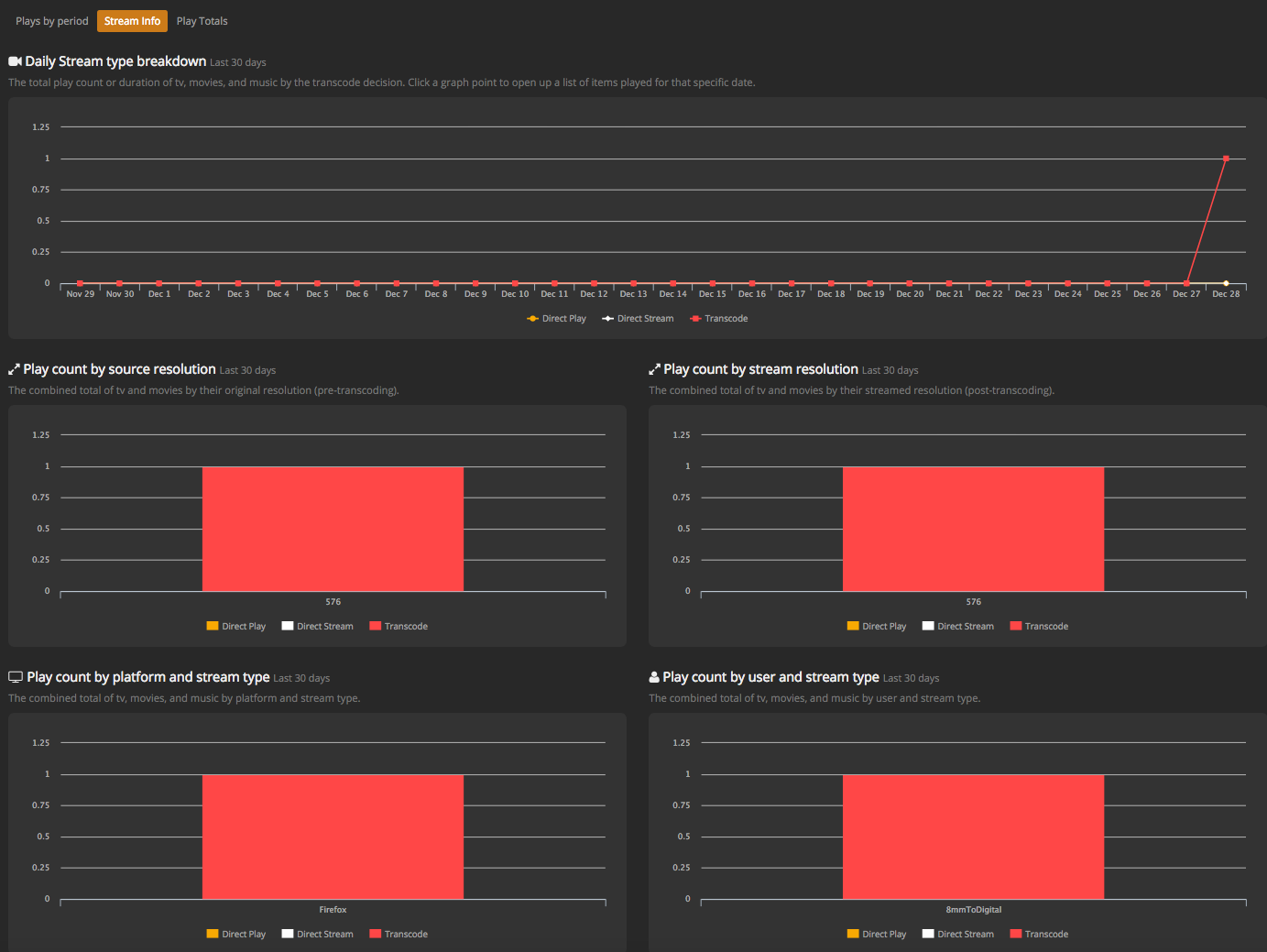Click the expand-arrows icon beside source resolution heading
The width and height of the screenshot is (1267, 952).
pyautogui.click(x=14, y=369)
